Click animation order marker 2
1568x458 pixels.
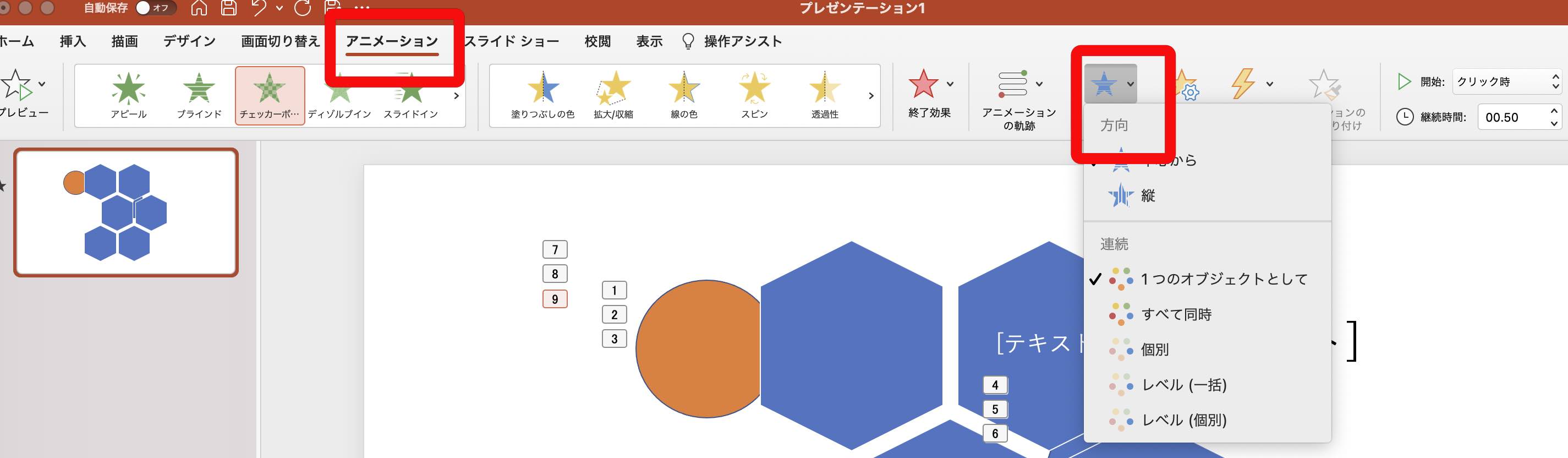[614, 315]
